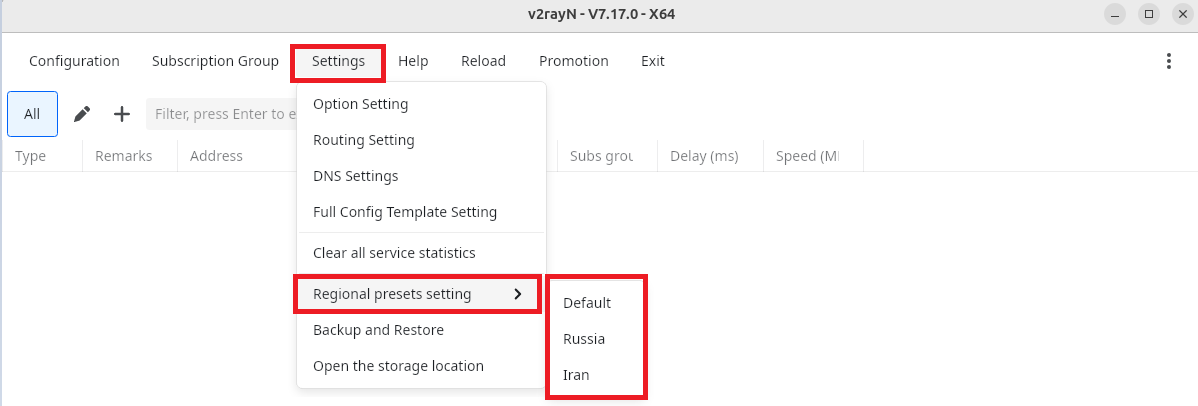Click Clear all service statistics
1198x406 pixels.
(x=394, y=253)
